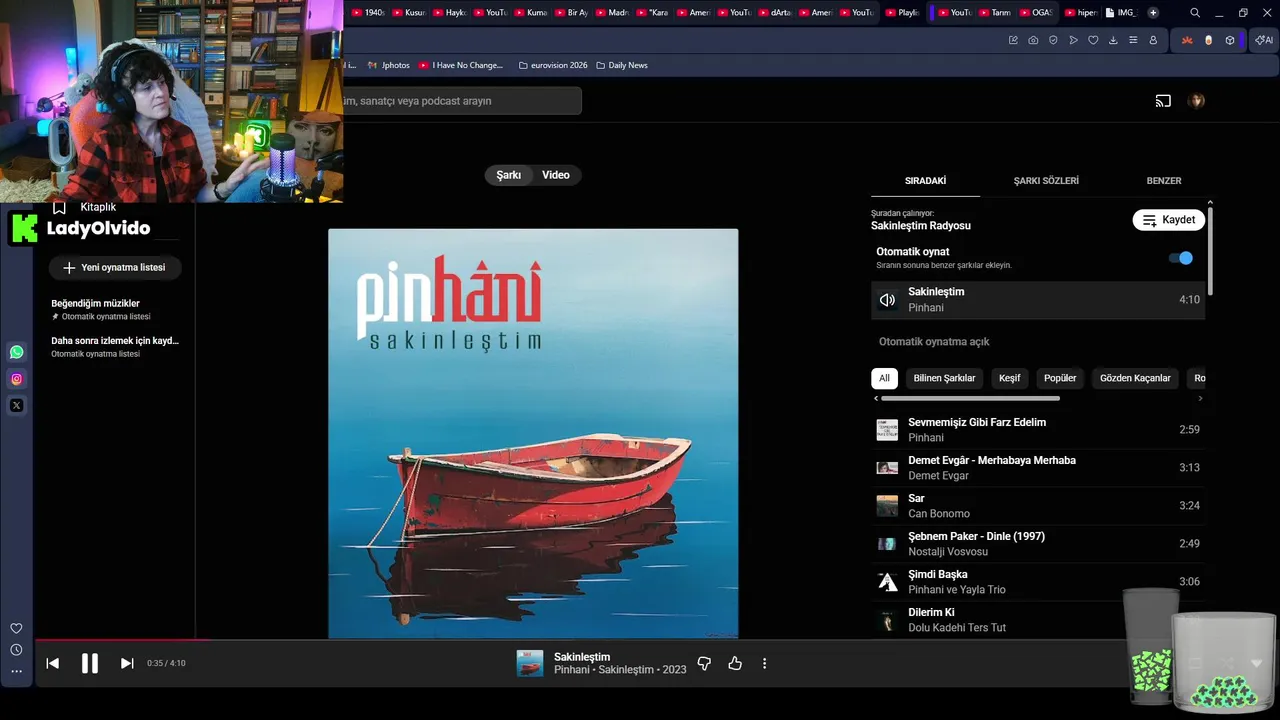Screen dimensions: 1280x720
Task: Open the I Have No Change... bookmark
Action: click(461, 65)
